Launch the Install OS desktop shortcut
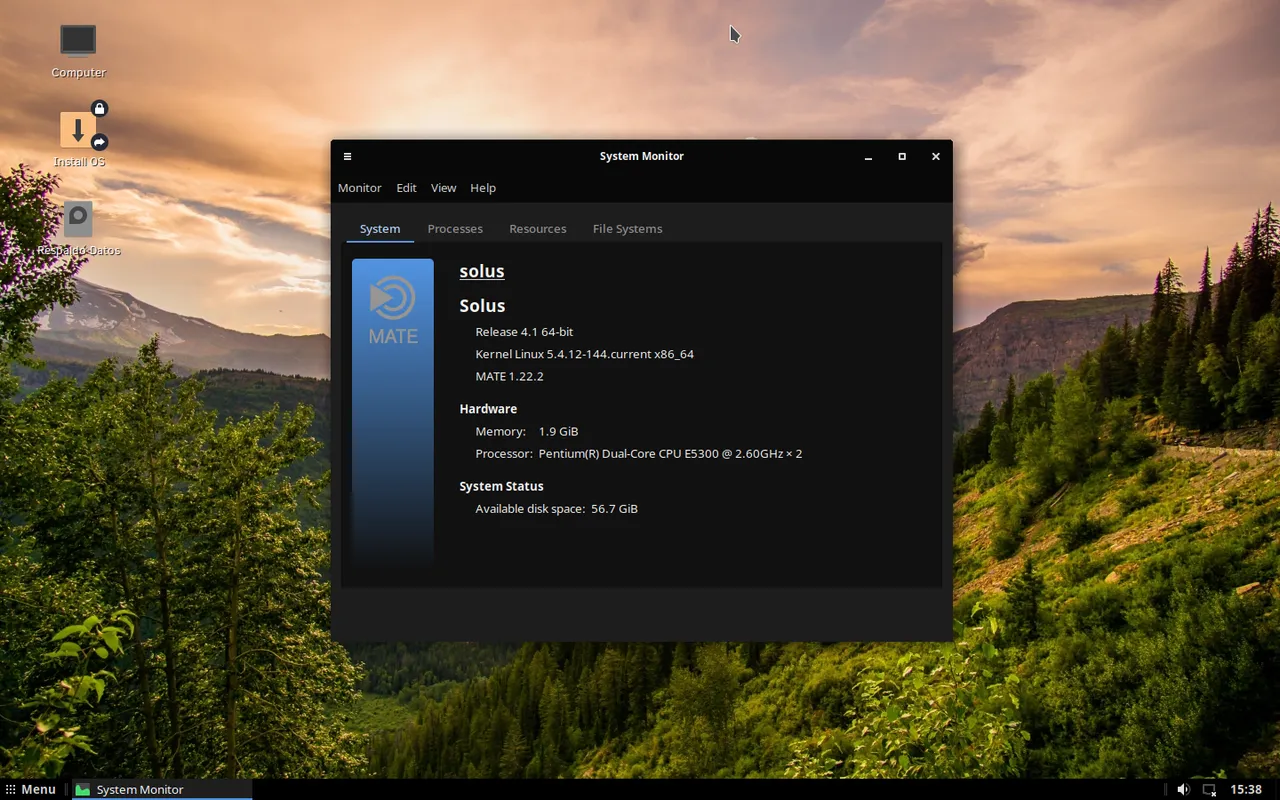 79,135
